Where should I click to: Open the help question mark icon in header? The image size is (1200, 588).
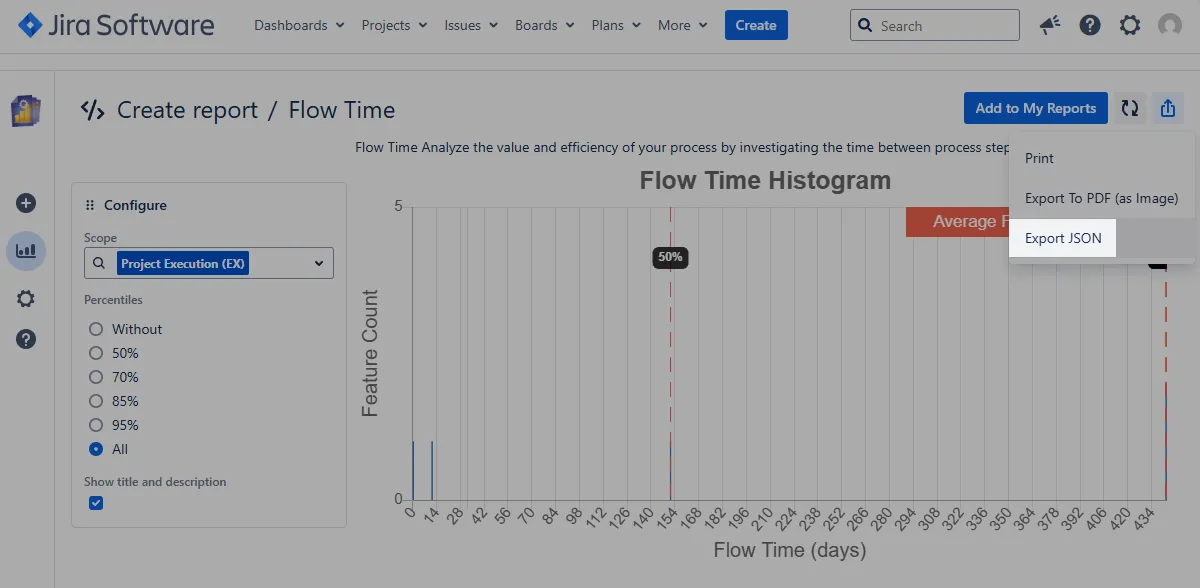coord(1090,26)
